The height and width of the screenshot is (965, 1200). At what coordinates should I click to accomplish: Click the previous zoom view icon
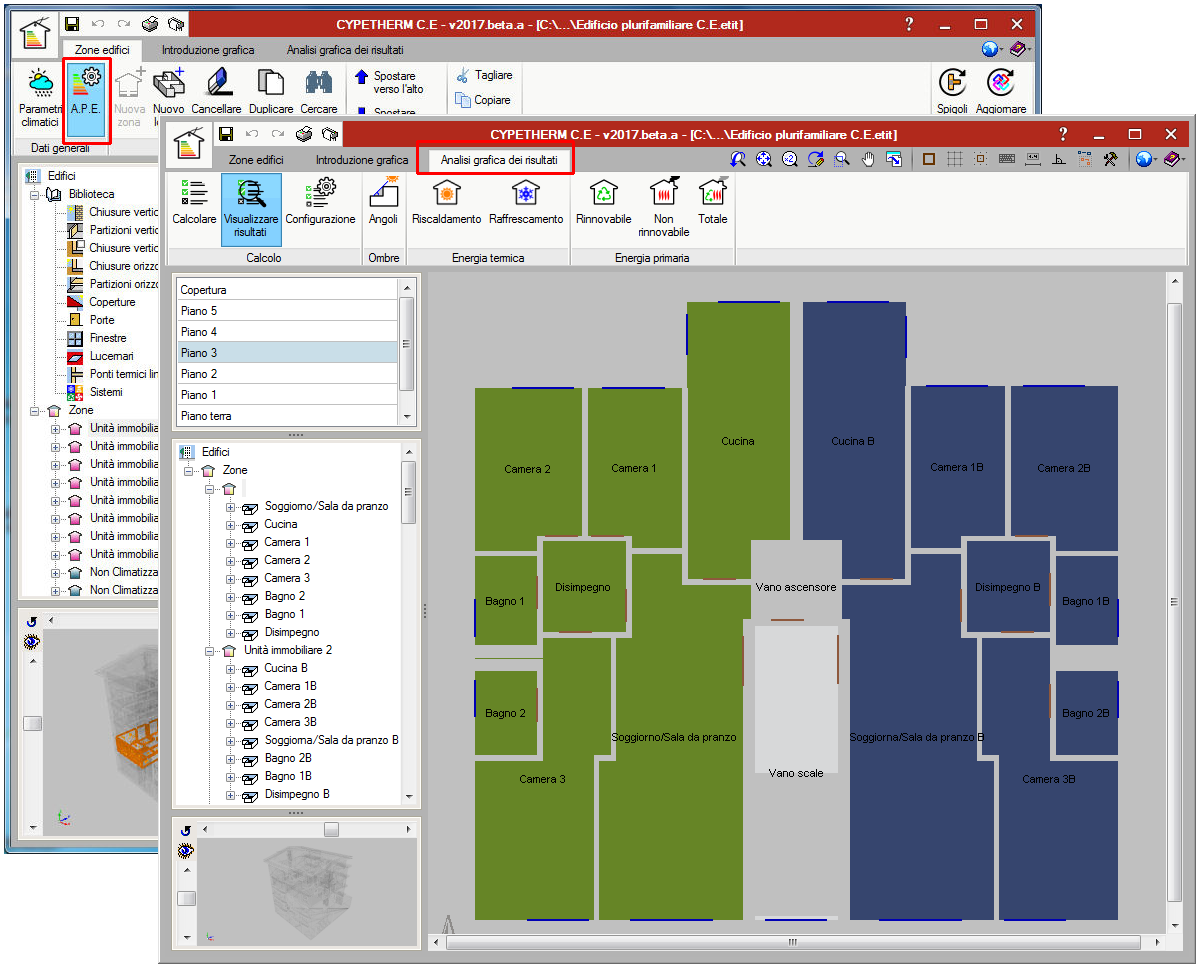738,159
